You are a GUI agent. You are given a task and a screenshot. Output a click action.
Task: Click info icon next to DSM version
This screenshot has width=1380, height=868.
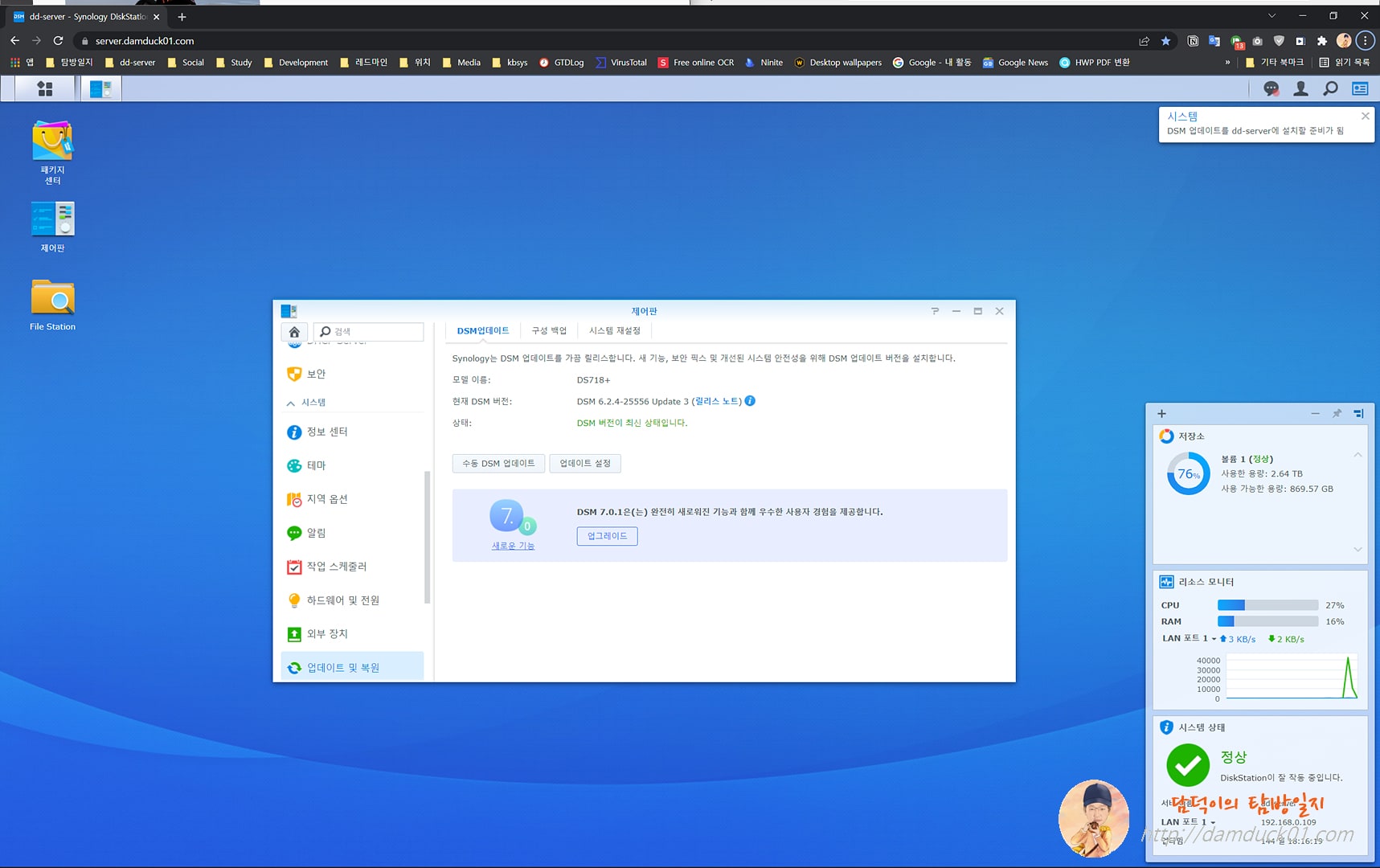tap(750, 401)
